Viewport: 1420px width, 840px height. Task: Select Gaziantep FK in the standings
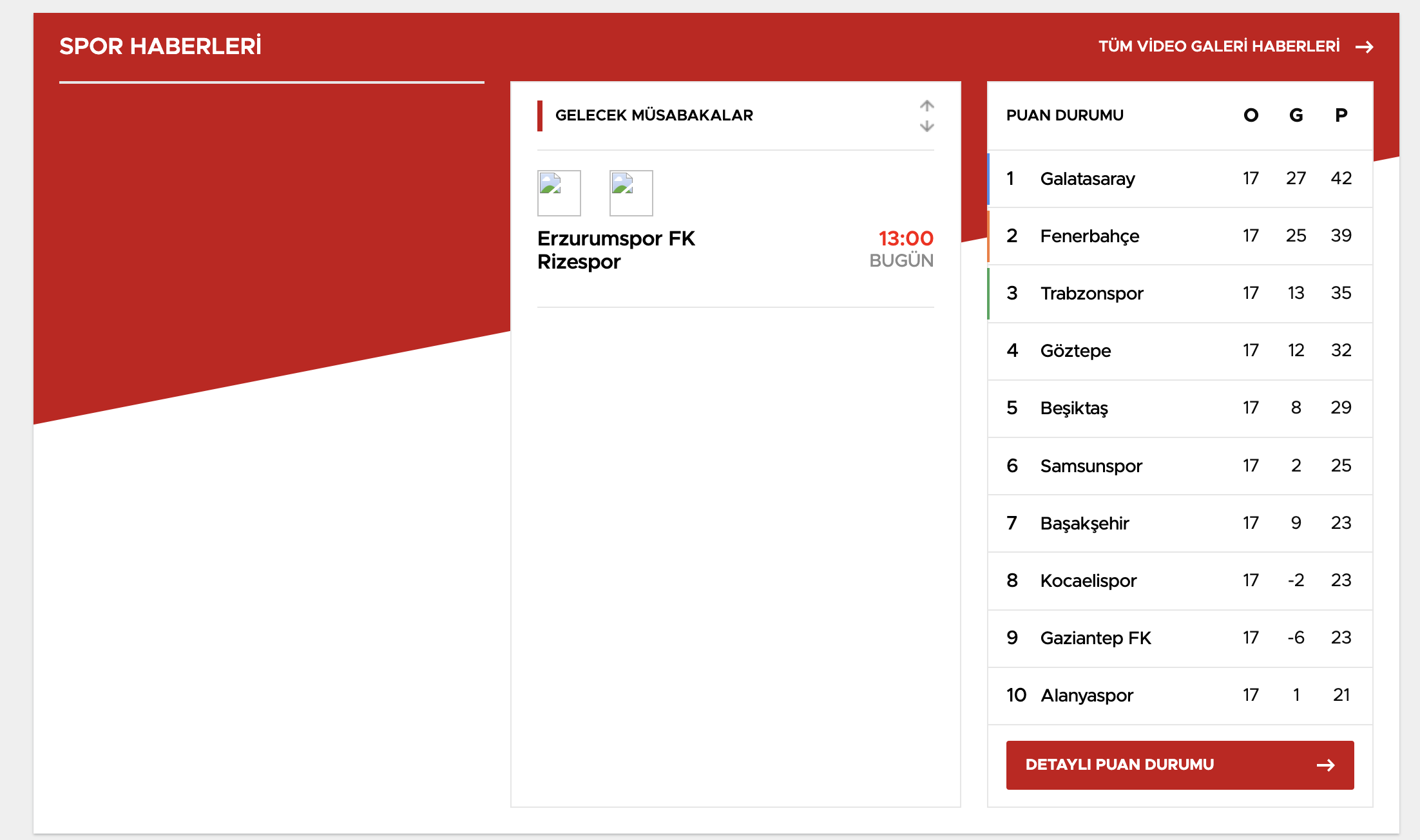tap(1095, 638)
